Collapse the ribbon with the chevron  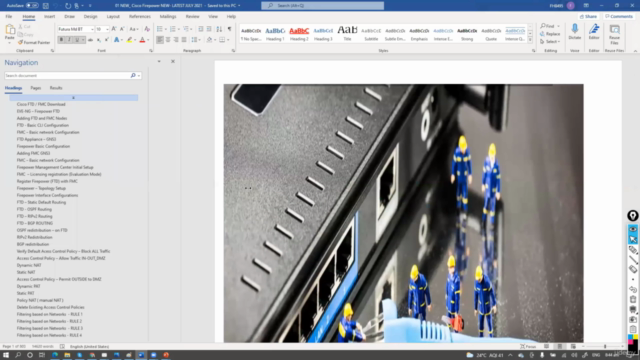[x=635, y=51]
